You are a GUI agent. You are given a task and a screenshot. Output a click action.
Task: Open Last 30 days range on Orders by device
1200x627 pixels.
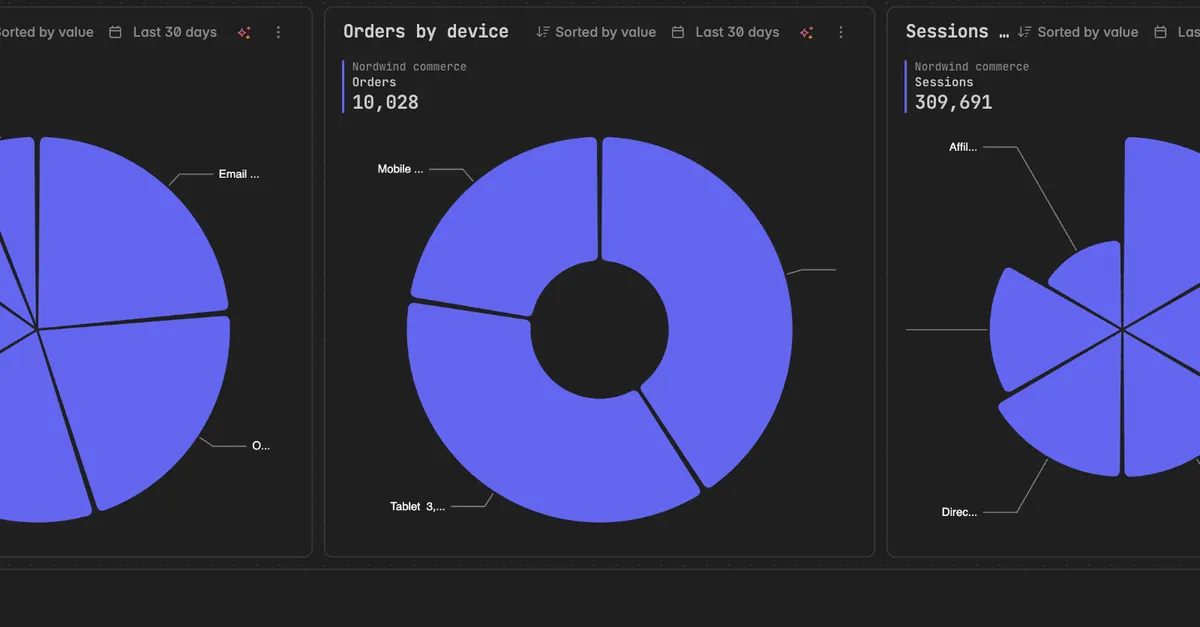725,32
